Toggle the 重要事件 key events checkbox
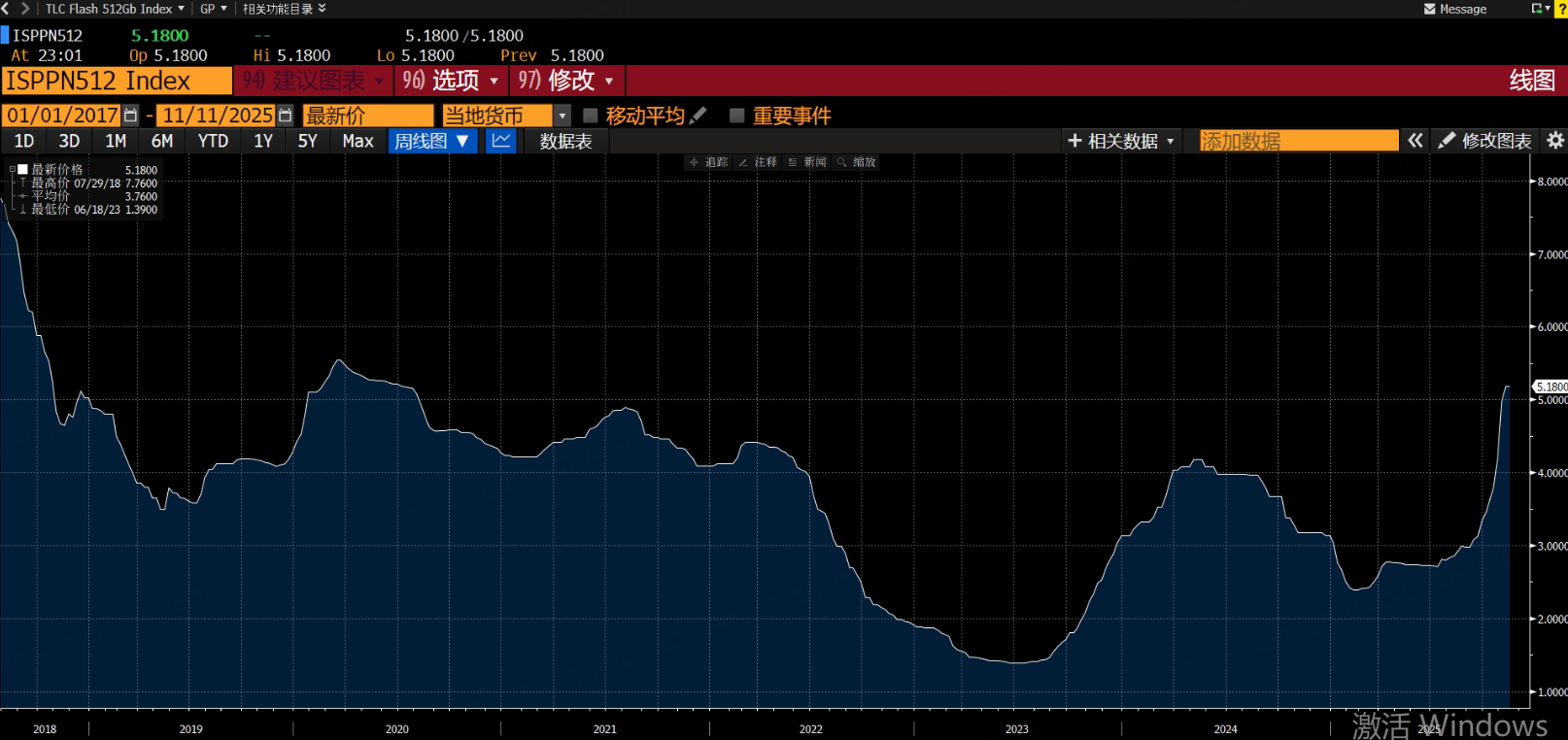1568x740 pixels. [737, 116]
